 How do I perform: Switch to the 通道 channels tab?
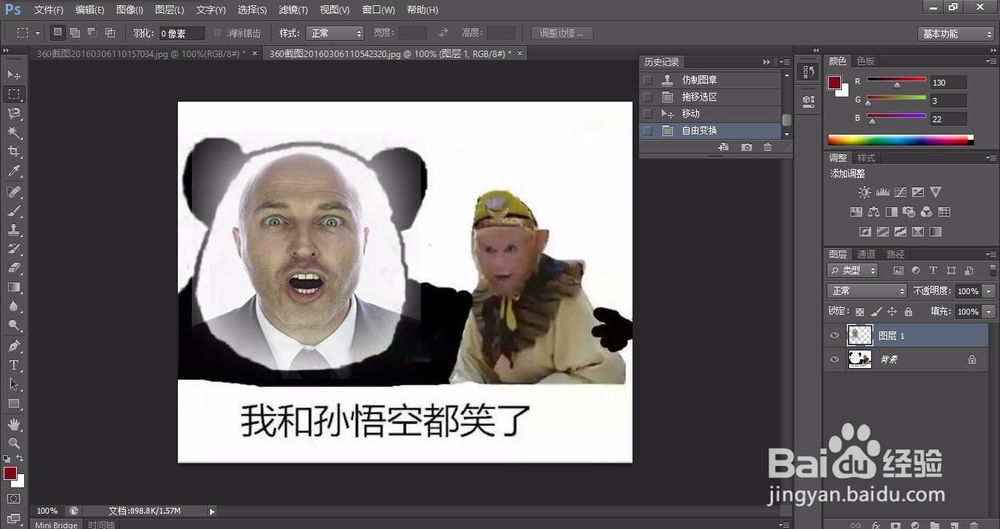click(866, 254)
